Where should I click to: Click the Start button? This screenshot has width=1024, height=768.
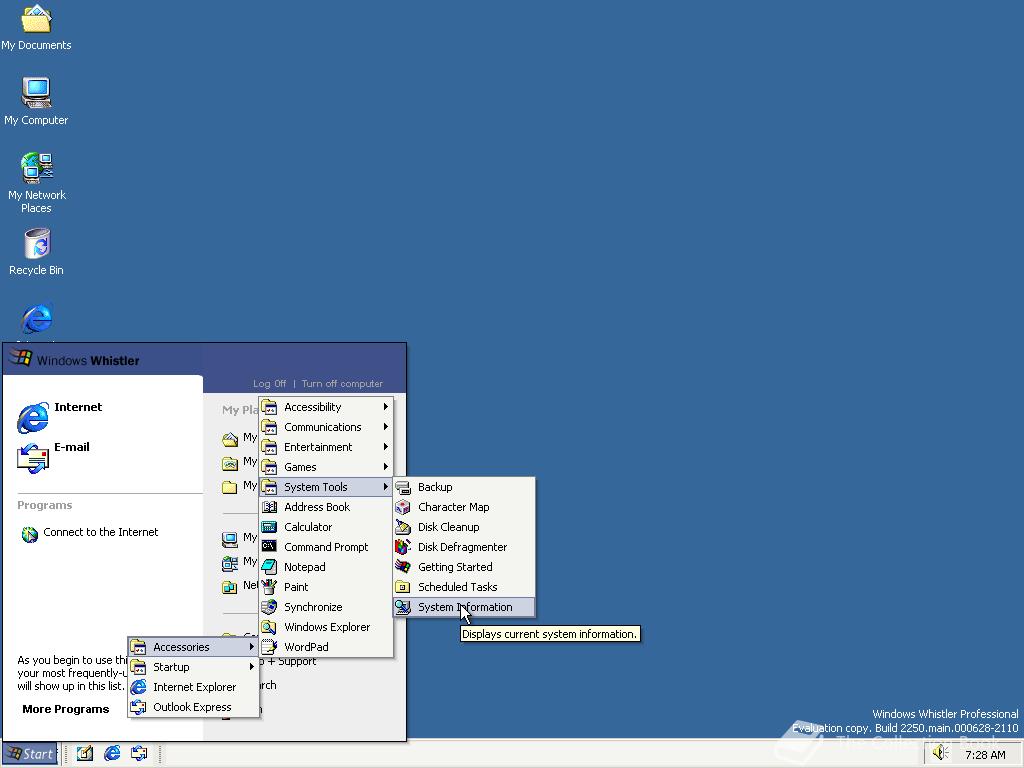(30, 754)
